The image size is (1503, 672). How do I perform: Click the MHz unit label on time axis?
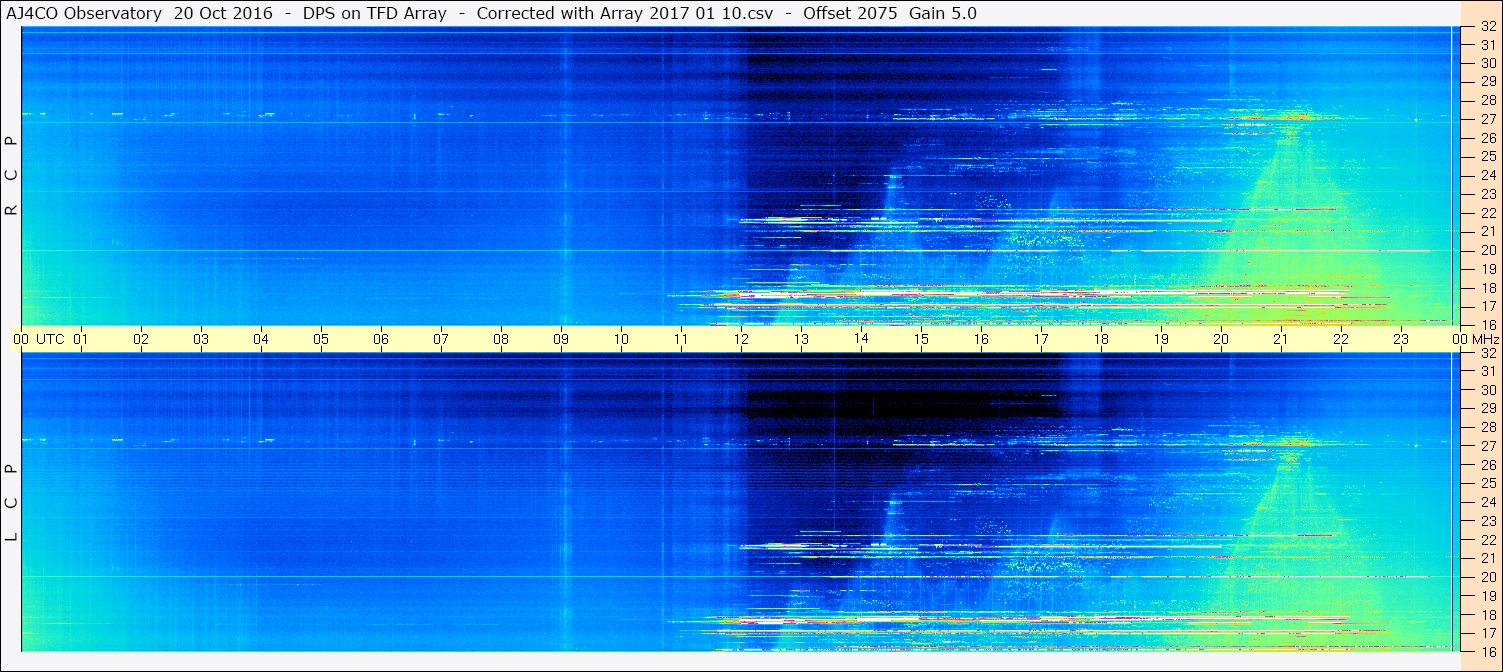pos(1486,339)
